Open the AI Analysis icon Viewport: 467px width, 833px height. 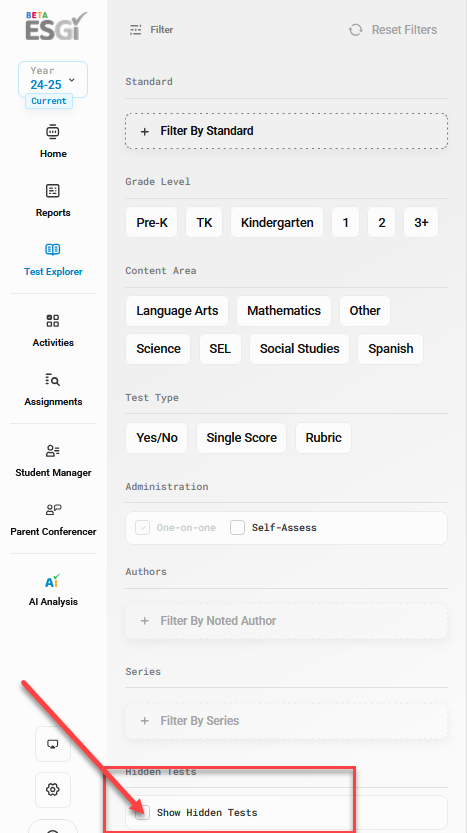53,580
